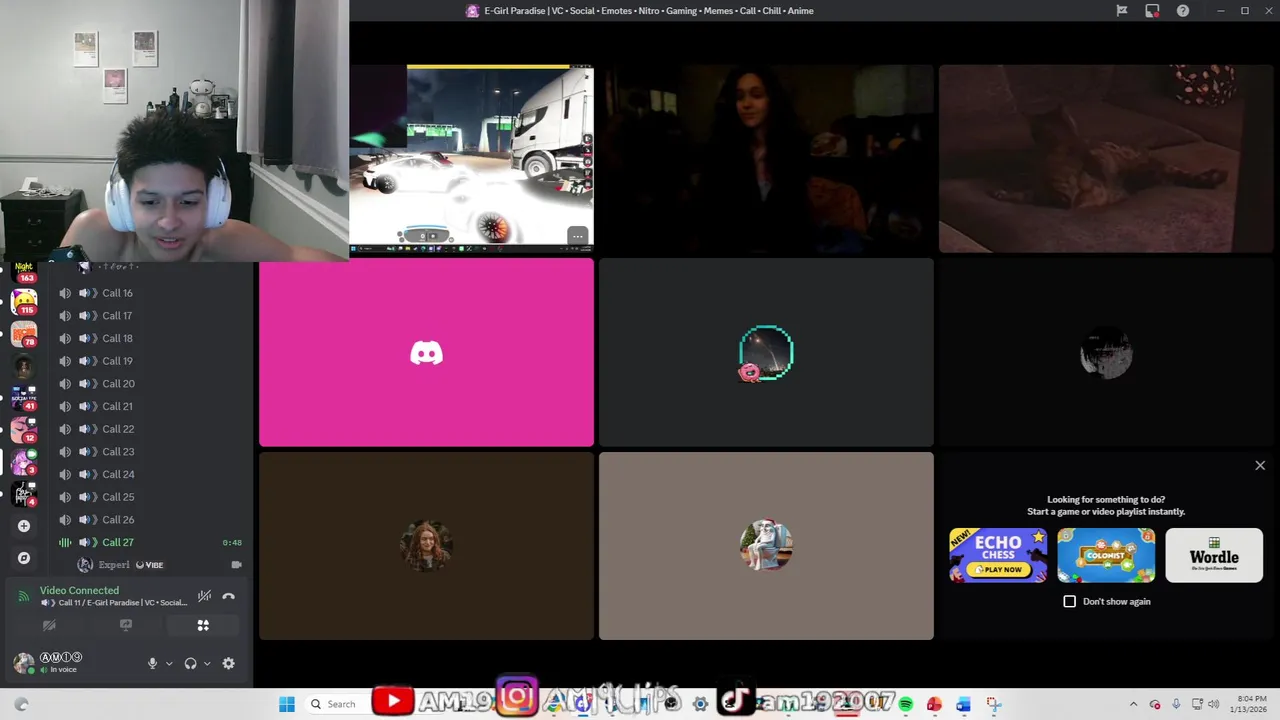
Task: Launch the Wordle activity
Action: coord(1214,555)
